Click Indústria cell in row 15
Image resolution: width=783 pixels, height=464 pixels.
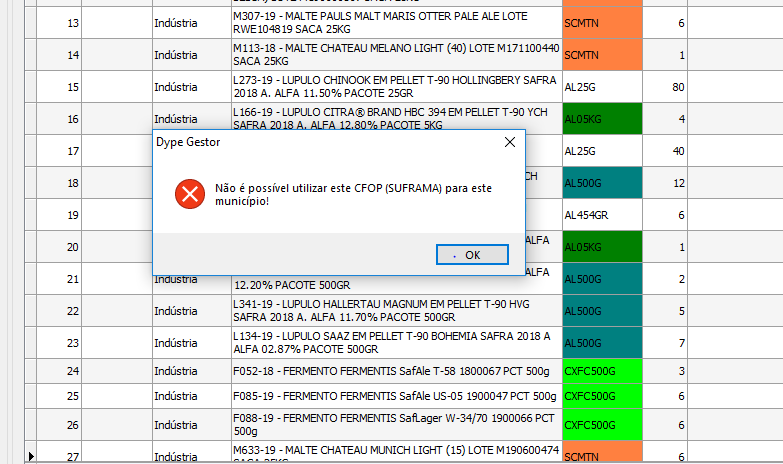[x=192, y=87]
